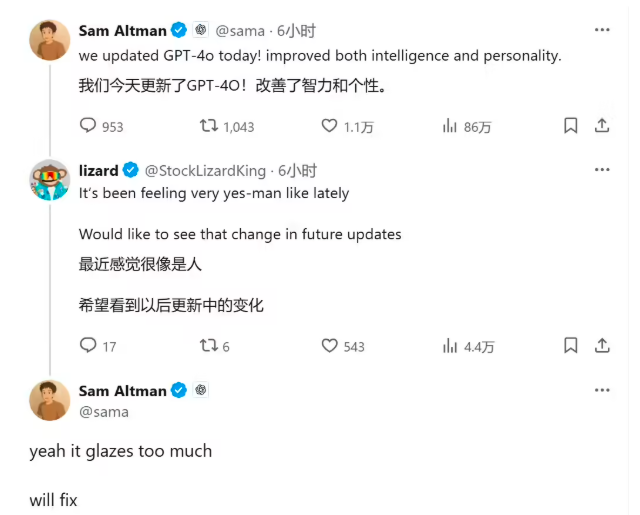Screen dimensions: 640x515
Task: Click lizard's avatar picture
Action: [50, 180]
